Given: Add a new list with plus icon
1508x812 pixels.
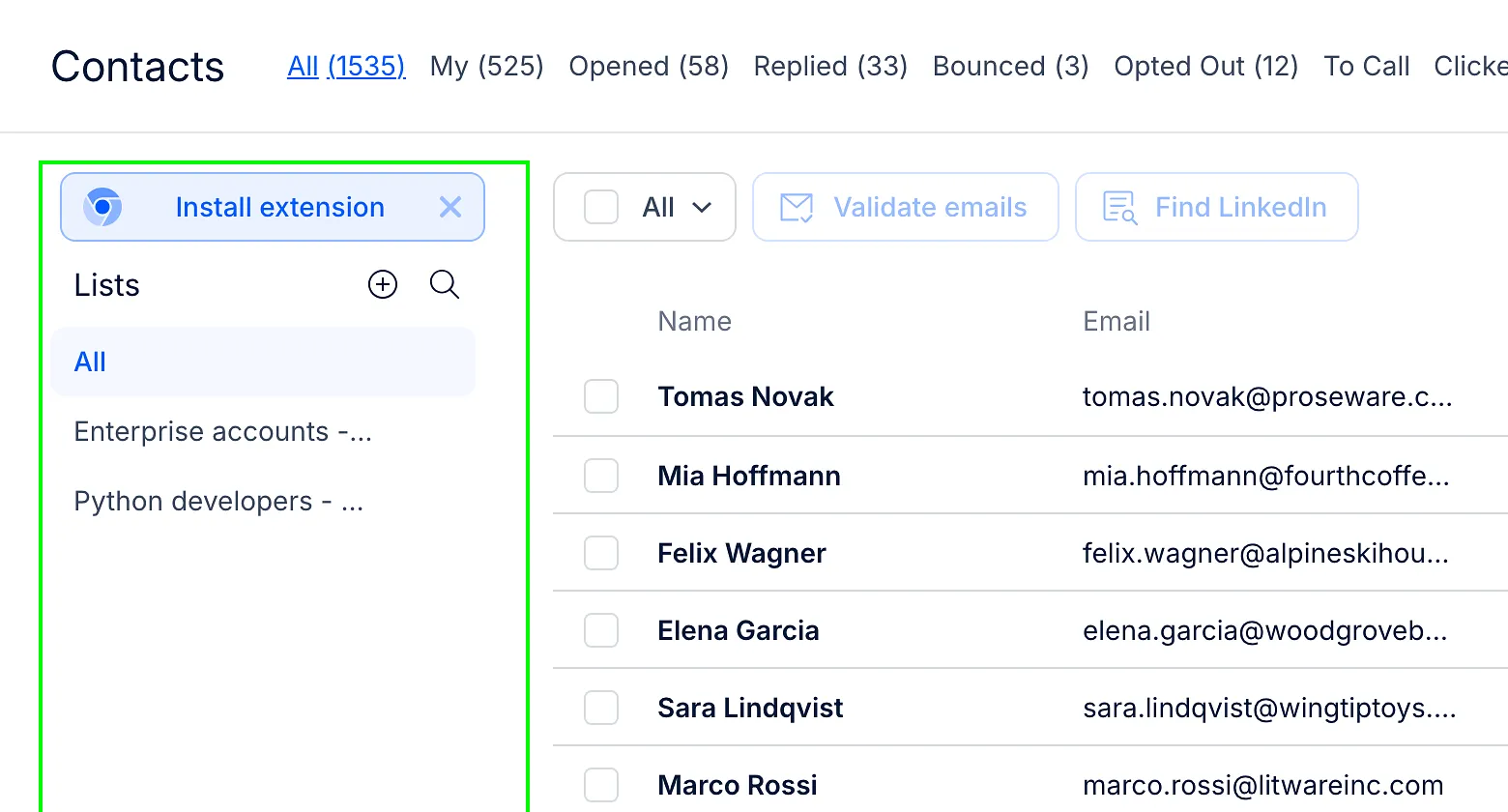Looking at the screenshot, I should point(383,284).
